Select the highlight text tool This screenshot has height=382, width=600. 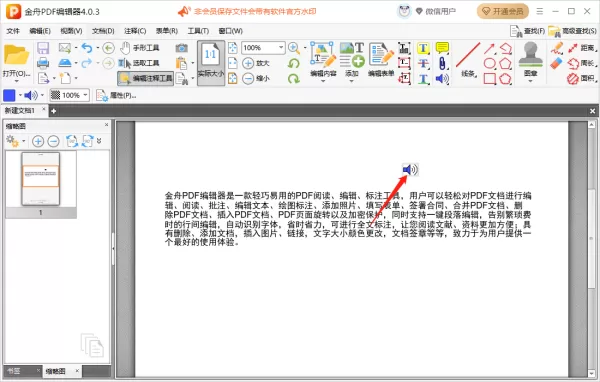[x=423, y=48]
